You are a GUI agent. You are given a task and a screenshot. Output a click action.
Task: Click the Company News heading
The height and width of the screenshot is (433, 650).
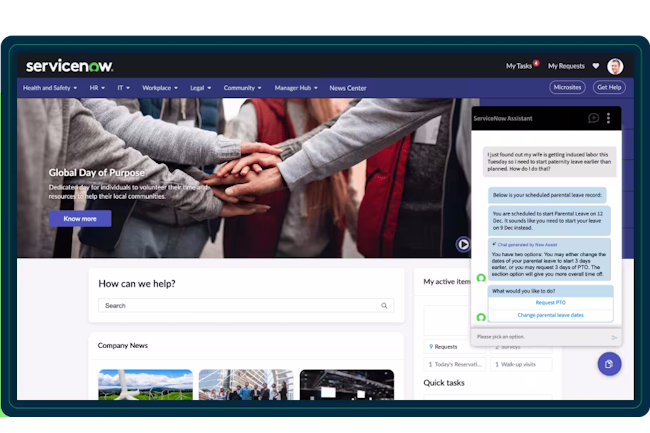tap(123, 345)
